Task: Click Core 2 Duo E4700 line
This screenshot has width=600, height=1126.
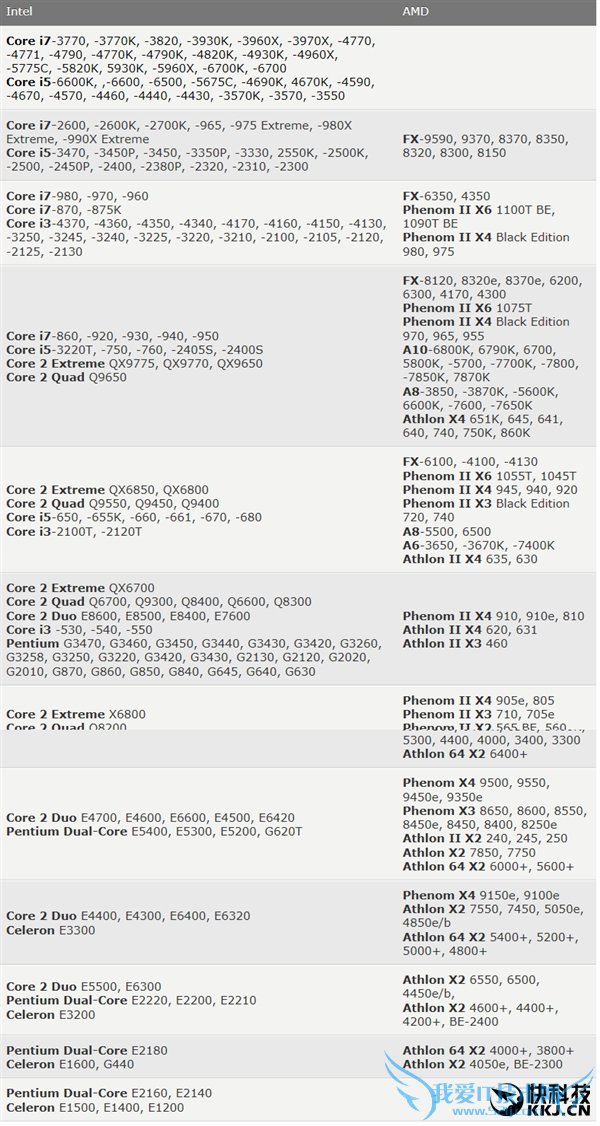Action: tap(100, 818)
